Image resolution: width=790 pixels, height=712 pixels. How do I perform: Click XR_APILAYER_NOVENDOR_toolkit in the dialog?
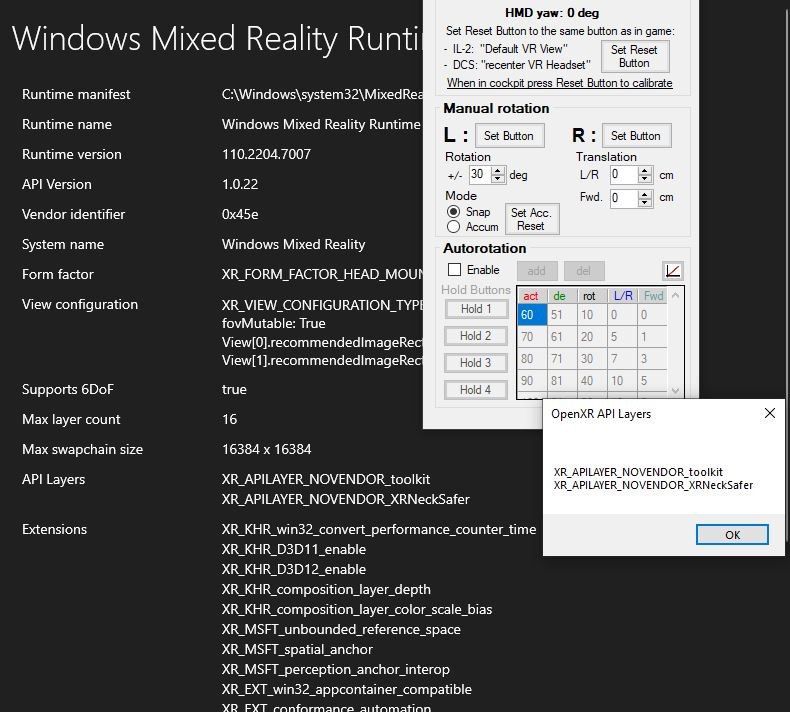(638, 472)
